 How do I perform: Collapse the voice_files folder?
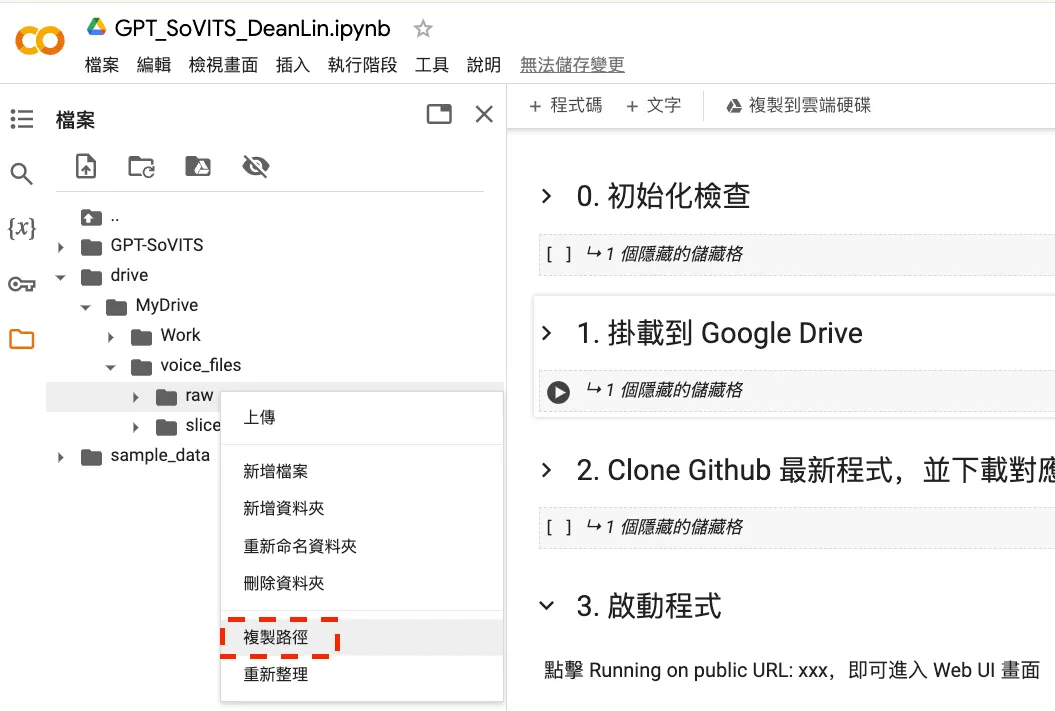click(110, 367)
